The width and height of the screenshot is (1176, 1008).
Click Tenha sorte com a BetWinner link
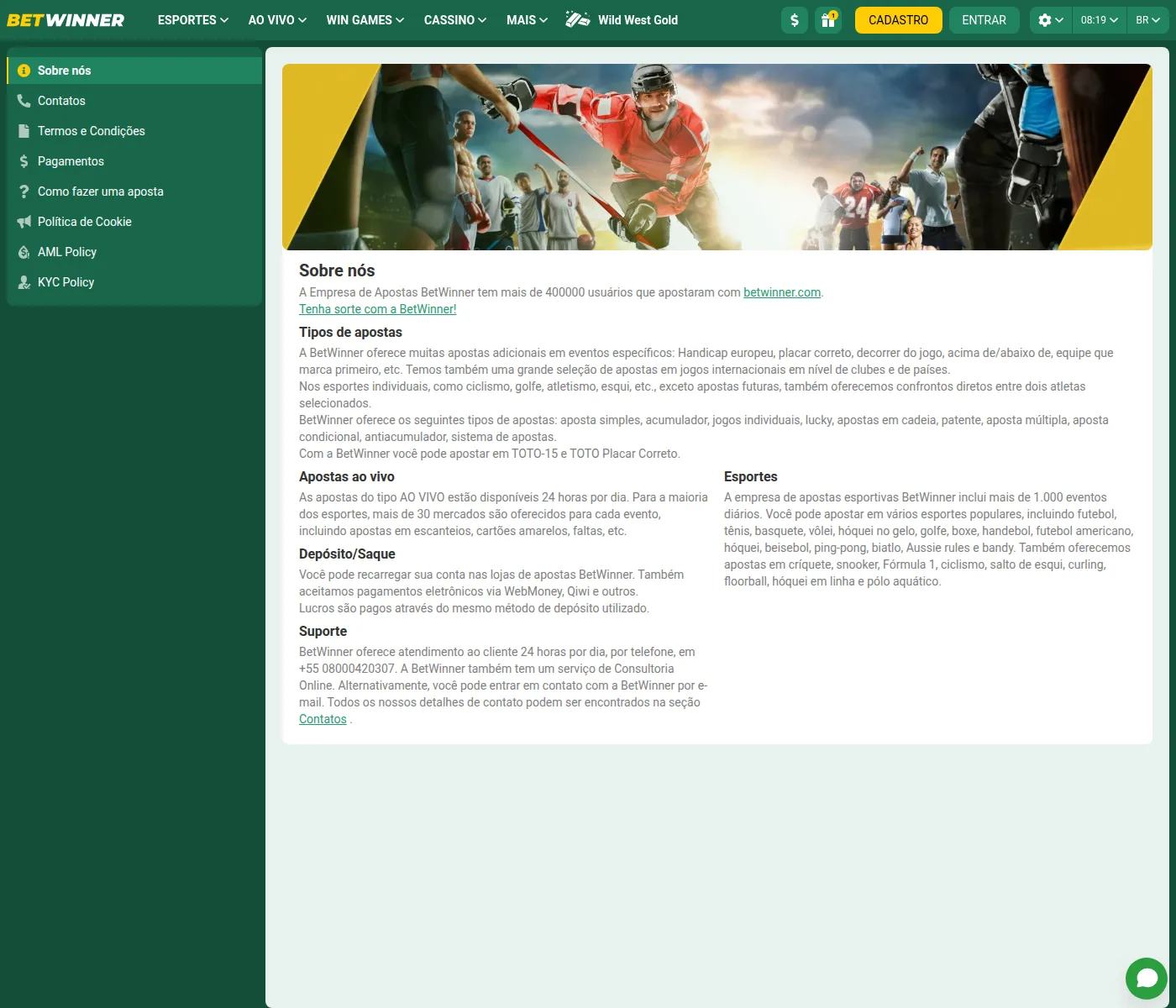click(378, 309)
